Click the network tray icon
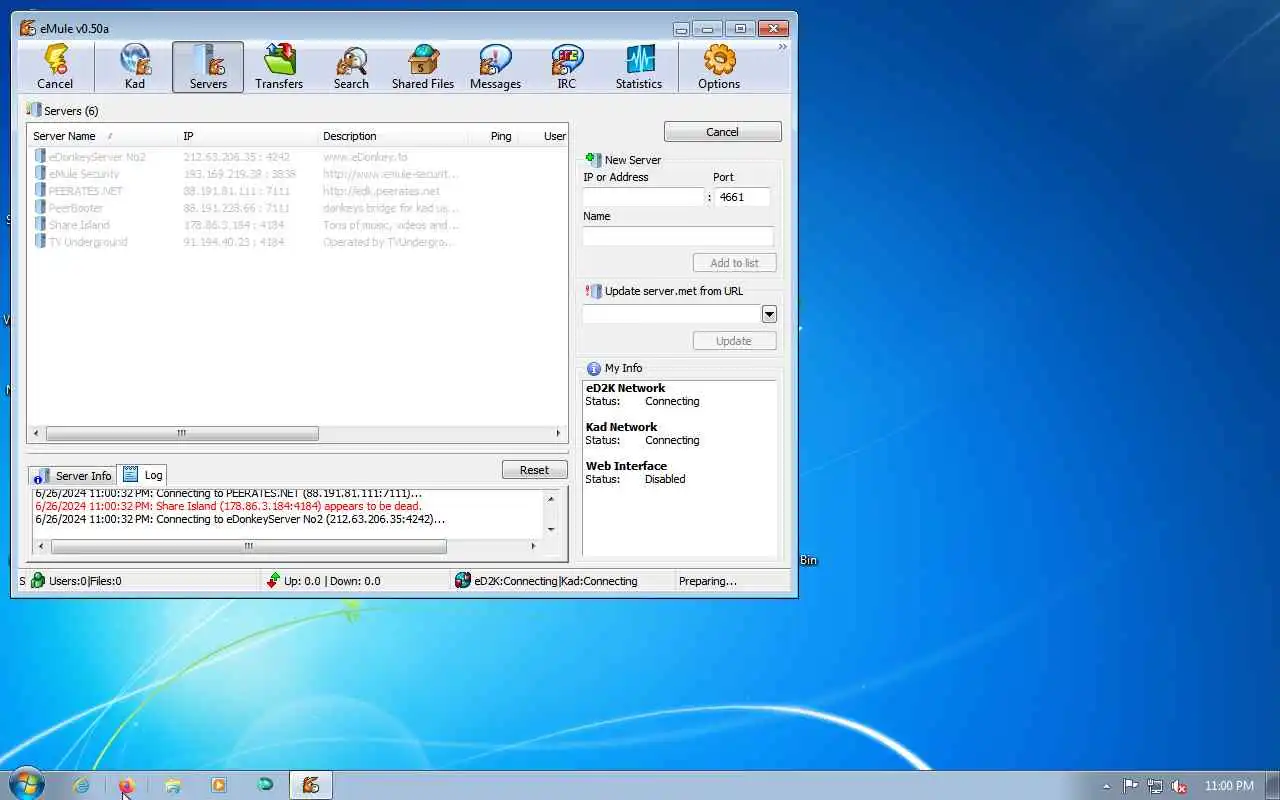Viewport: 1280px width, 800px height. [1155, 786]
